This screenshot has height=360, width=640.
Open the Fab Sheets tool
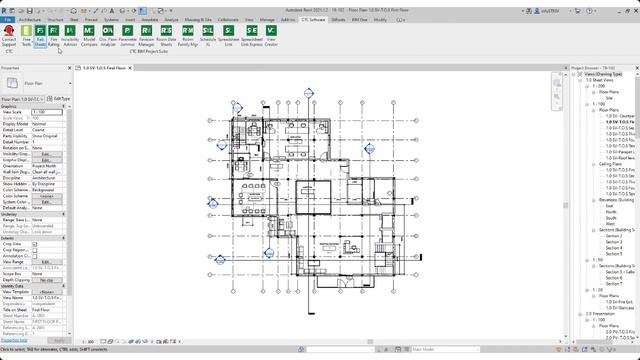[40, 36]
